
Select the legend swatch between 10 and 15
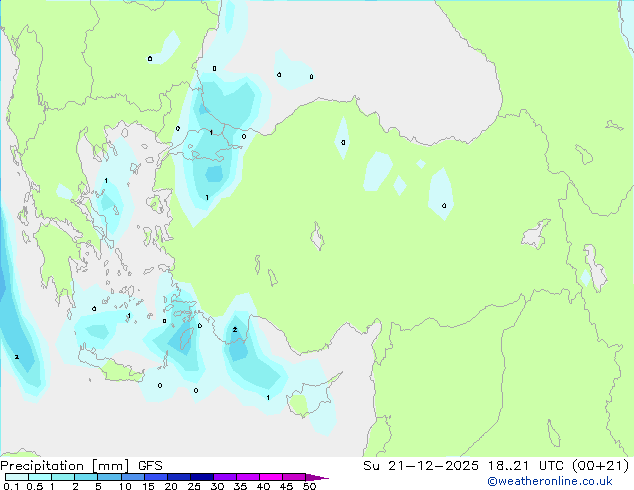click(132, 477)
